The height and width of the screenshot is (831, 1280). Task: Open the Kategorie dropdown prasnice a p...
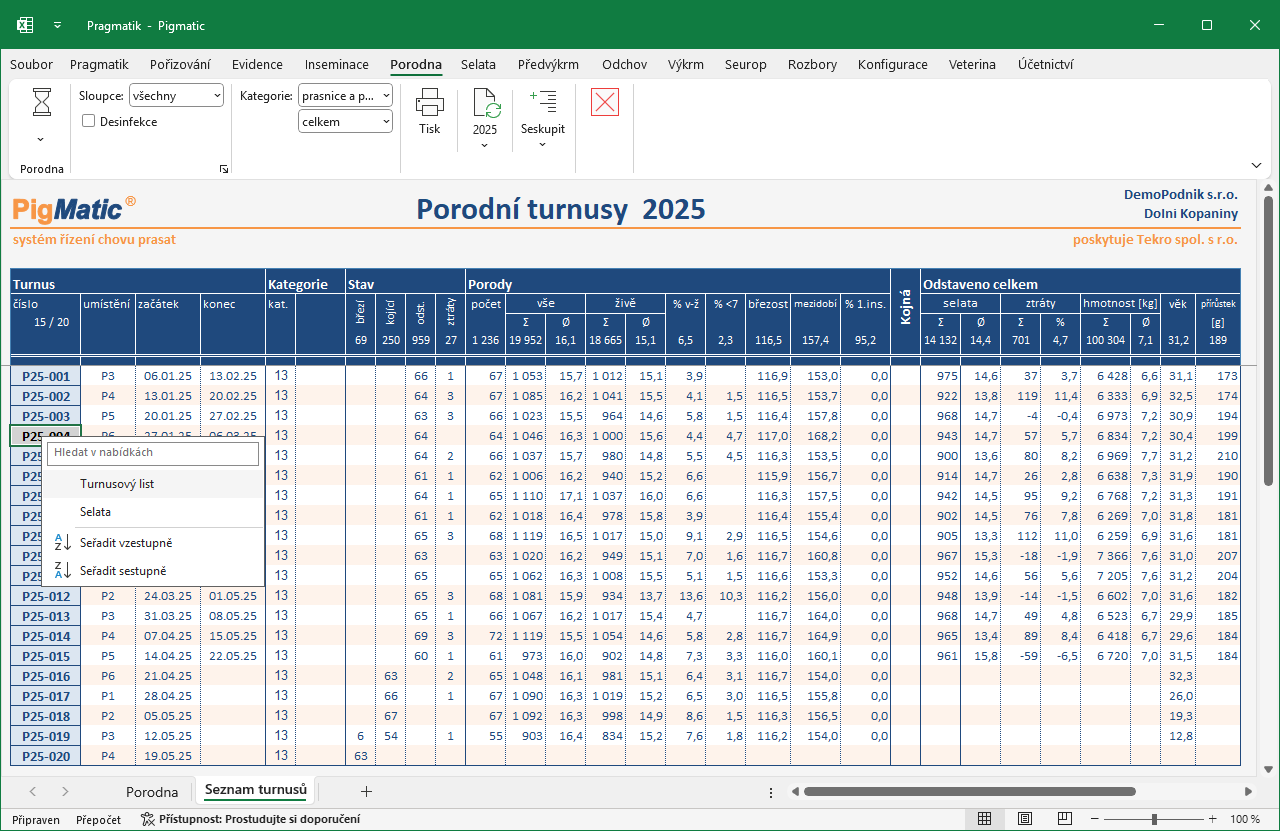[x=345, y=96]
